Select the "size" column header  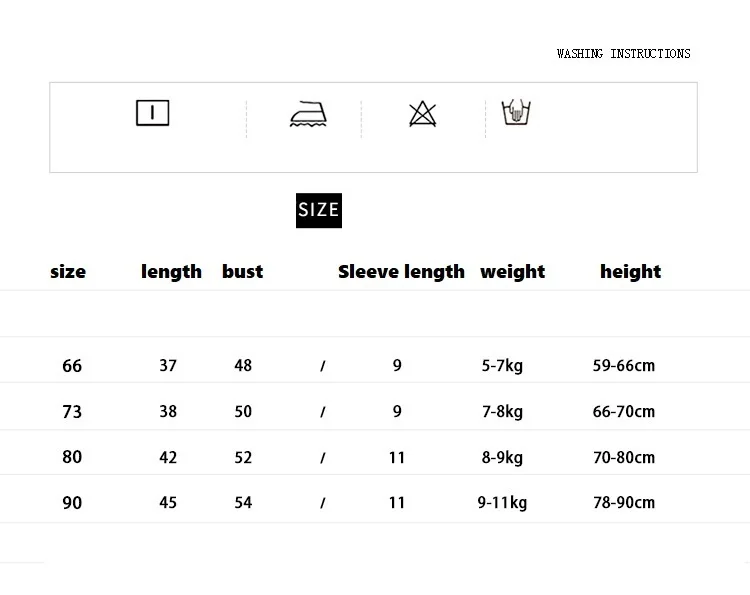[x=68, y=272]
